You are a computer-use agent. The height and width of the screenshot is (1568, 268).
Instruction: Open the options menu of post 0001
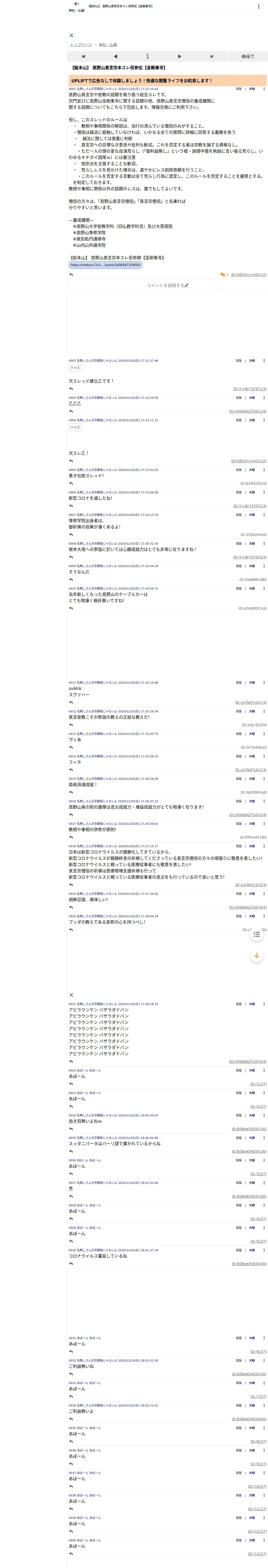point(264,89)
